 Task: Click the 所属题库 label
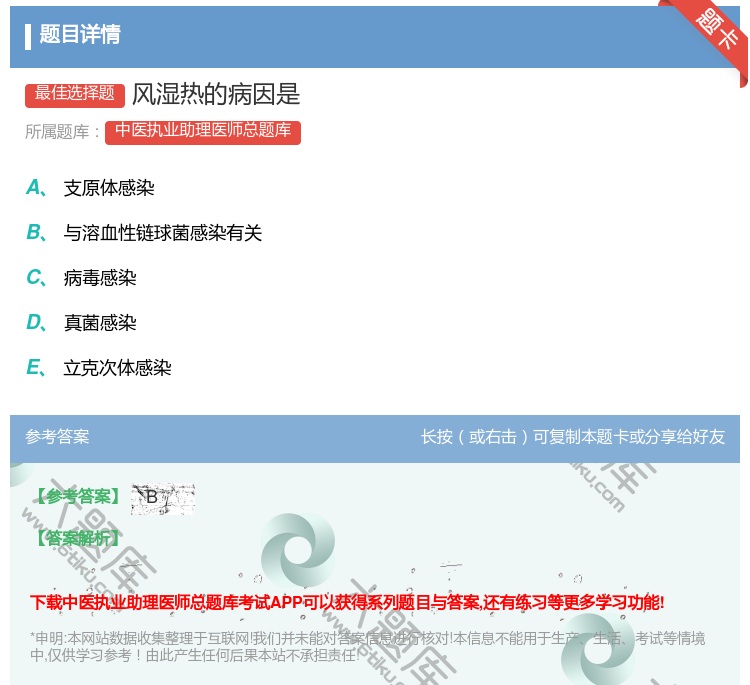point(63,132)
